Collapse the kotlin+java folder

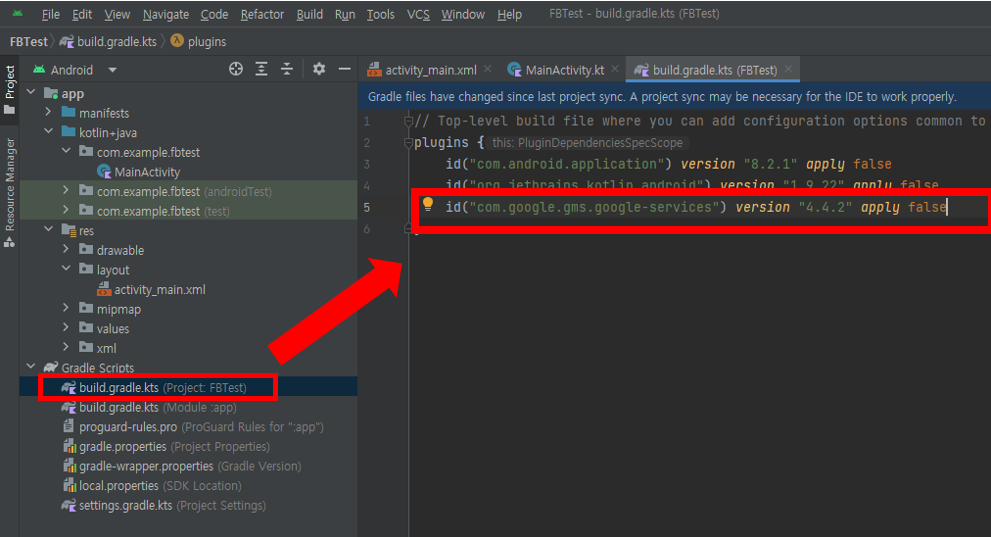[48, 131]
